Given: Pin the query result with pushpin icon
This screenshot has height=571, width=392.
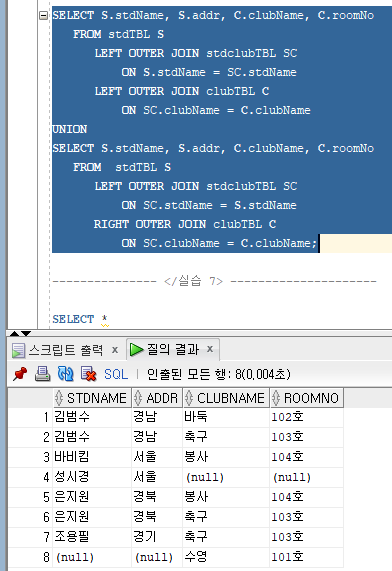Looking at the screenshot, I should pyautogui.click(x=20, y=374).
